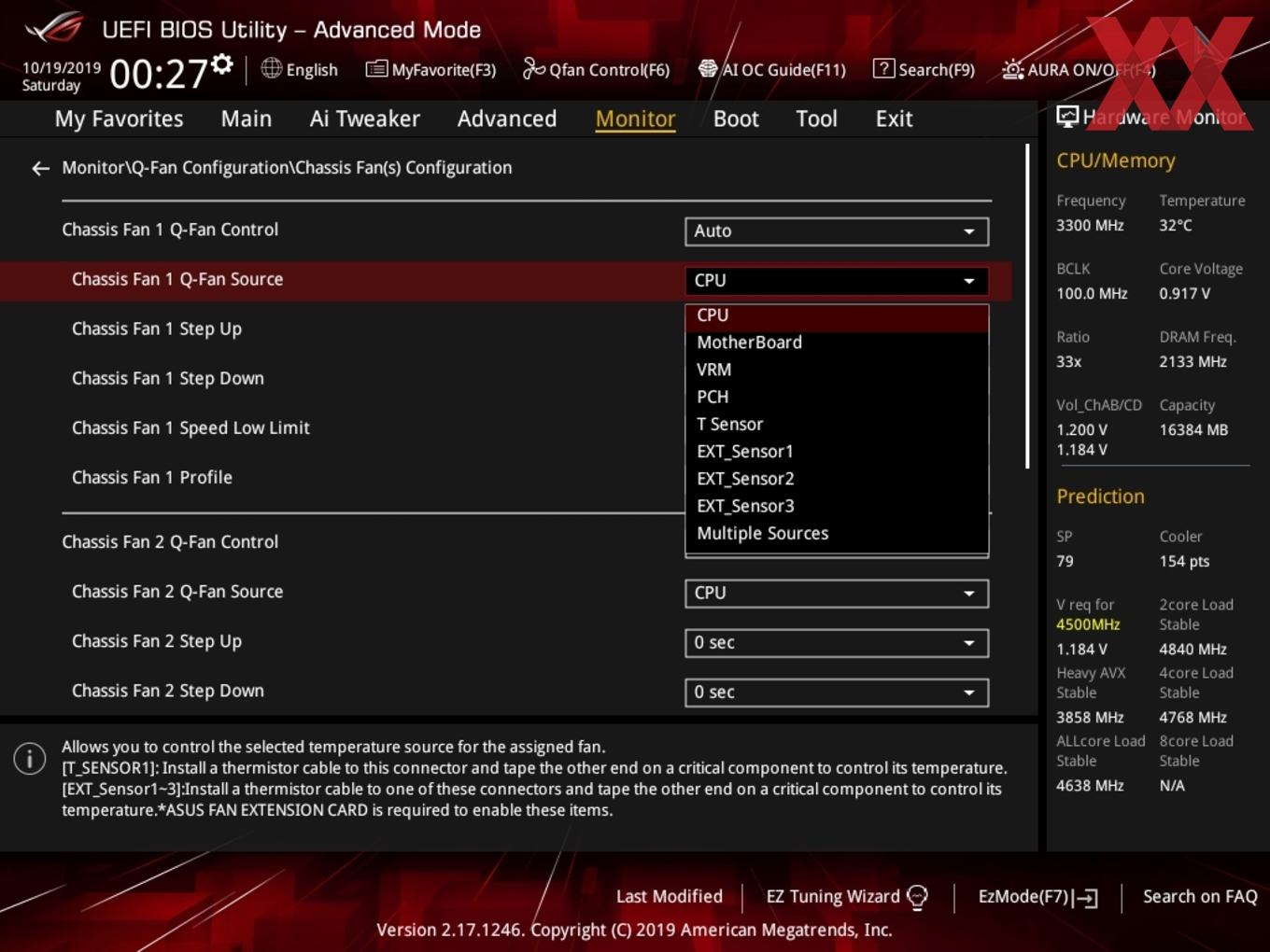Open AI OC Guide(F11) icon

[x=708, y=69]
